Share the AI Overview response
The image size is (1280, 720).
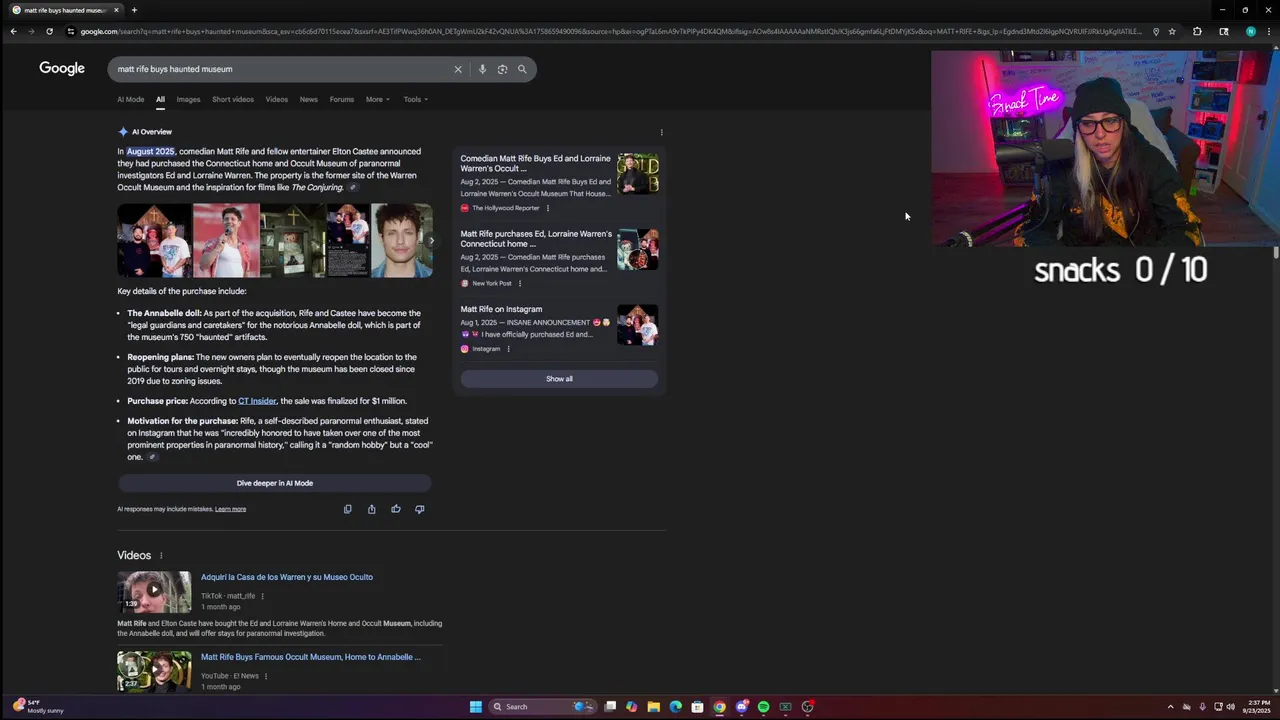point(372,509)
